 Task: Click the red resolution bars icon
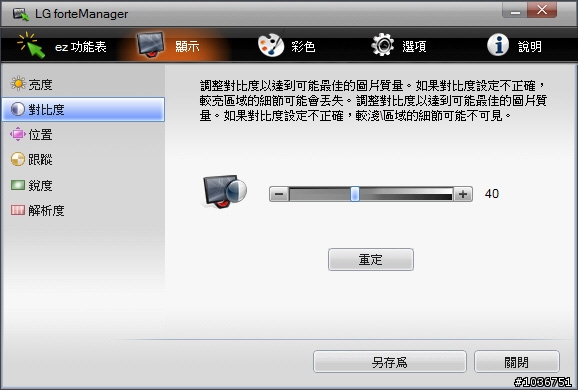pos(18,210)
